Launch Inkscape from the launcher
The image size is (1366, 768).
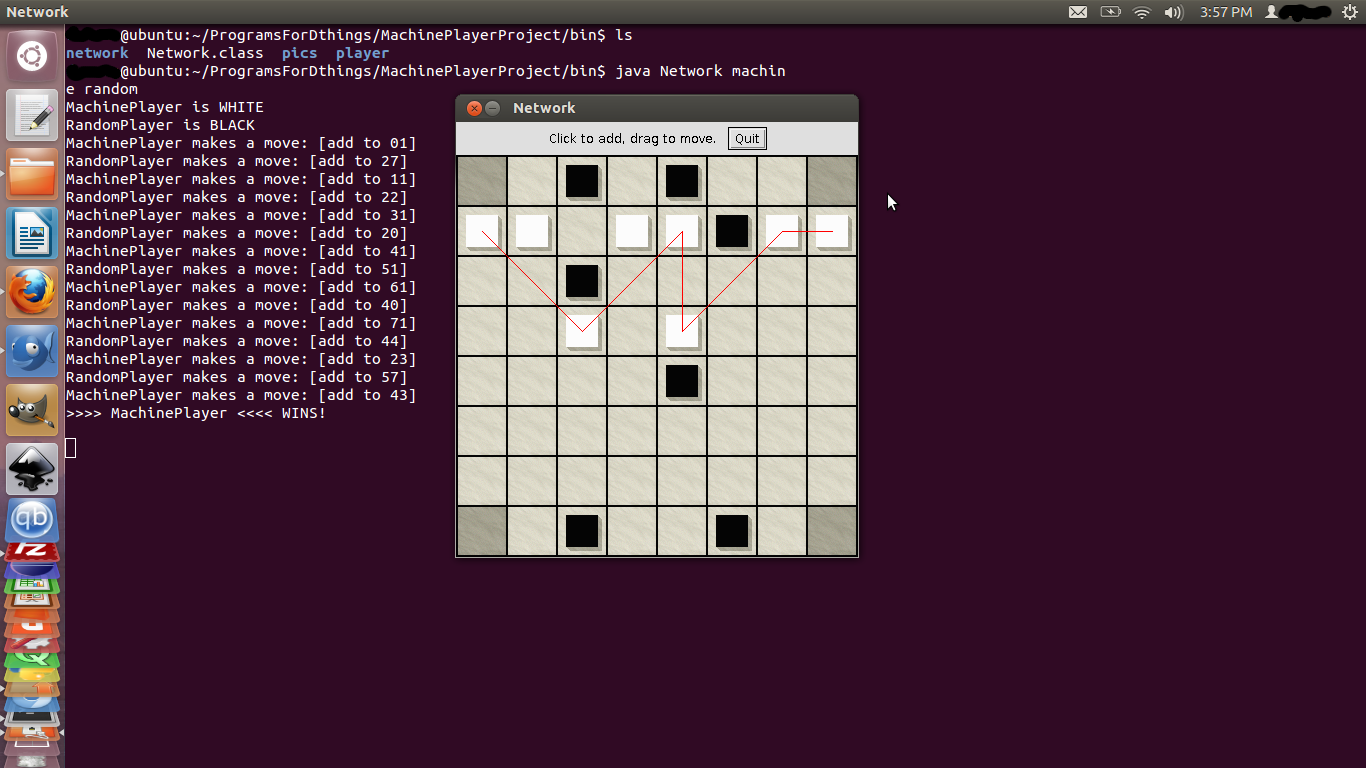32,469
